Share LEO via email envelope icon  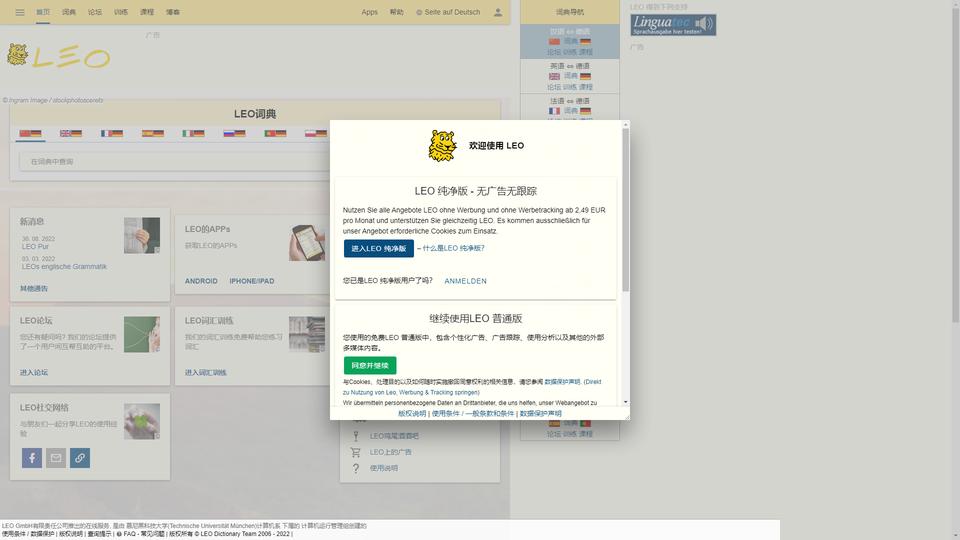56,458
